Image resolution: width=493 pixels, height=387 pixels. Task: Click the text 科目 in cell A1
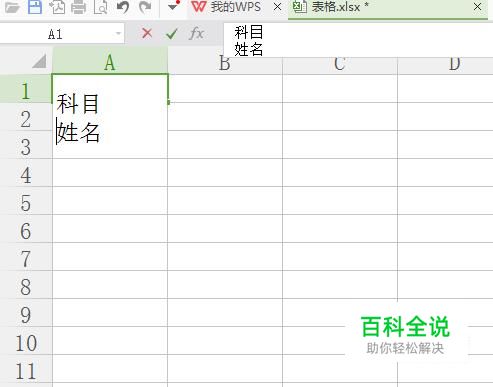[77, 104]
